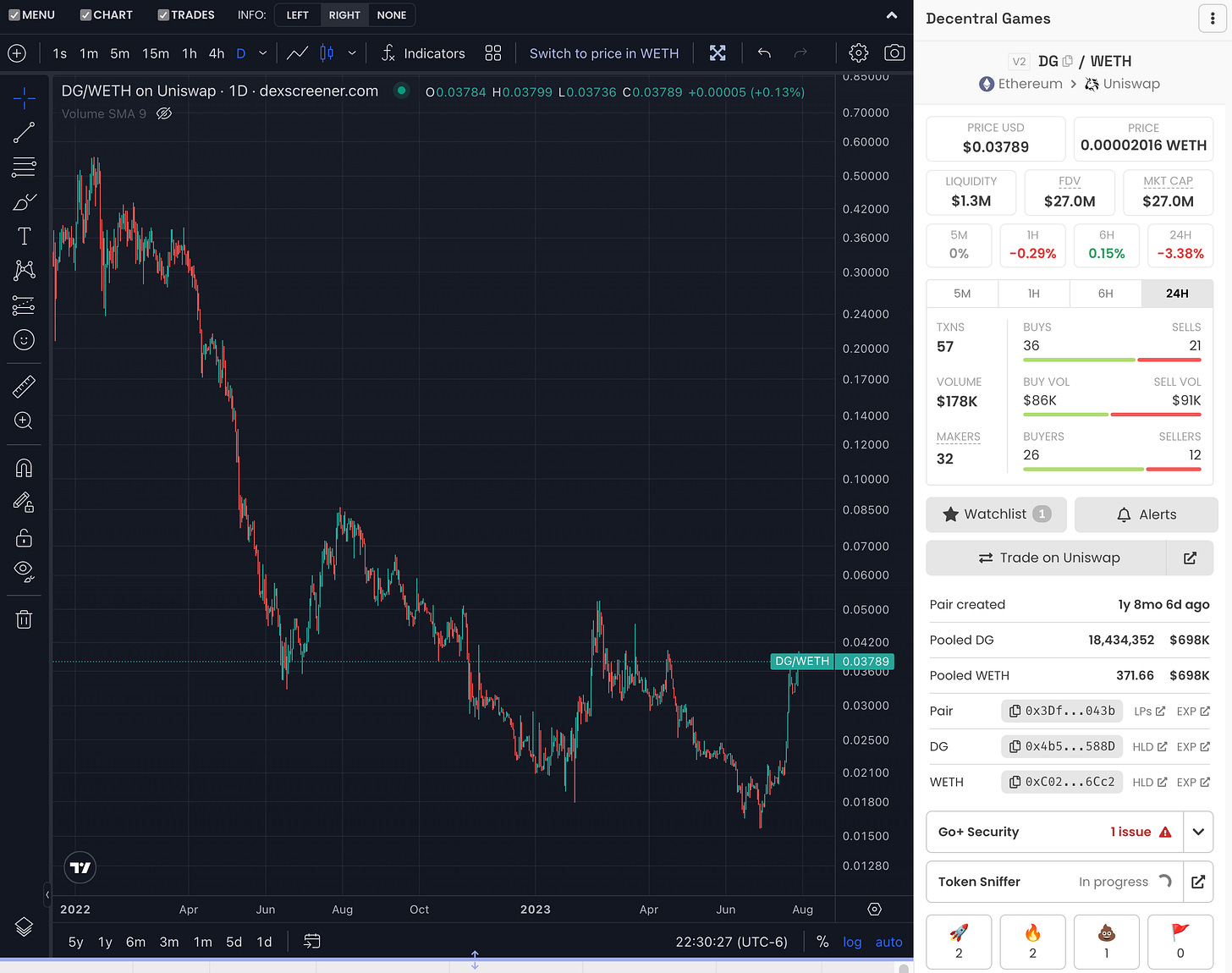Open the layout grid selector
The height and width of the screenshot is (973, 1232).
pyautogui.click(x=493, y=53)
